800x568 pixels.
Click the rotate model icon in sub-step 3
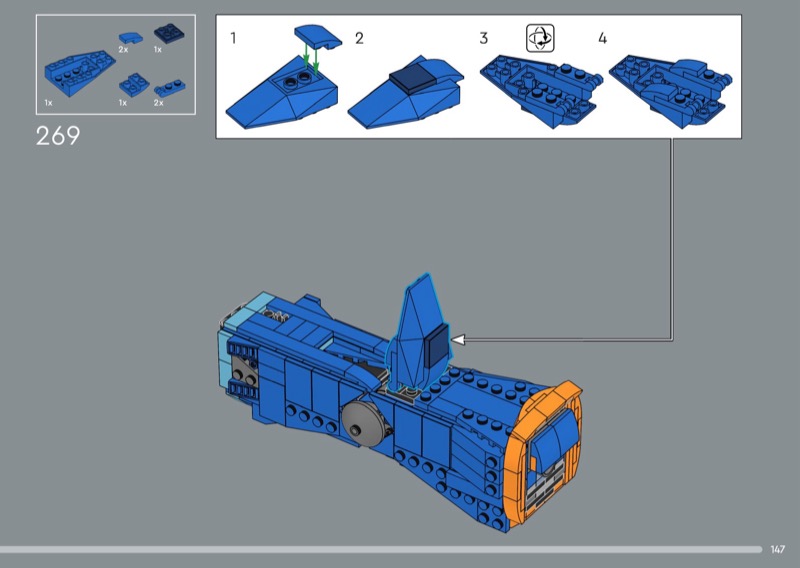click(540, 39)
